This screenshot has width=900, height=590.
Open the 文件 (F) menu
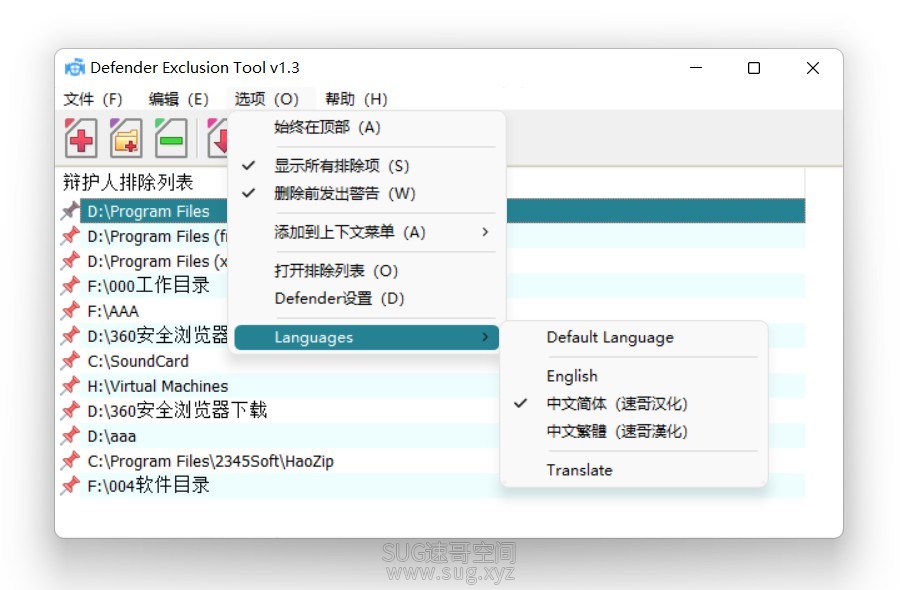[x=93, y=99]
